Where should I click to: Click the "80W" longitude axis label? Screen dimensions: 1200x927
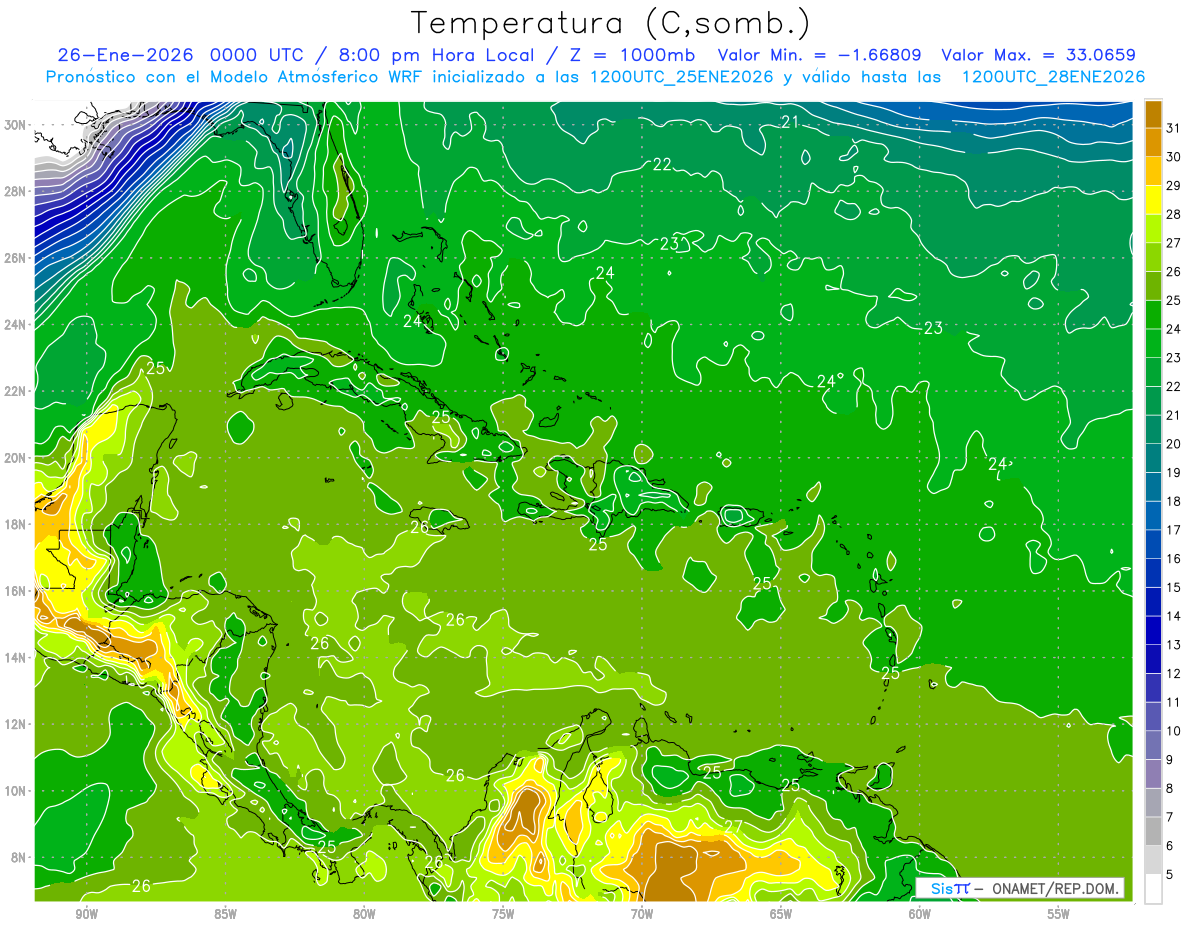click(364, 915)
